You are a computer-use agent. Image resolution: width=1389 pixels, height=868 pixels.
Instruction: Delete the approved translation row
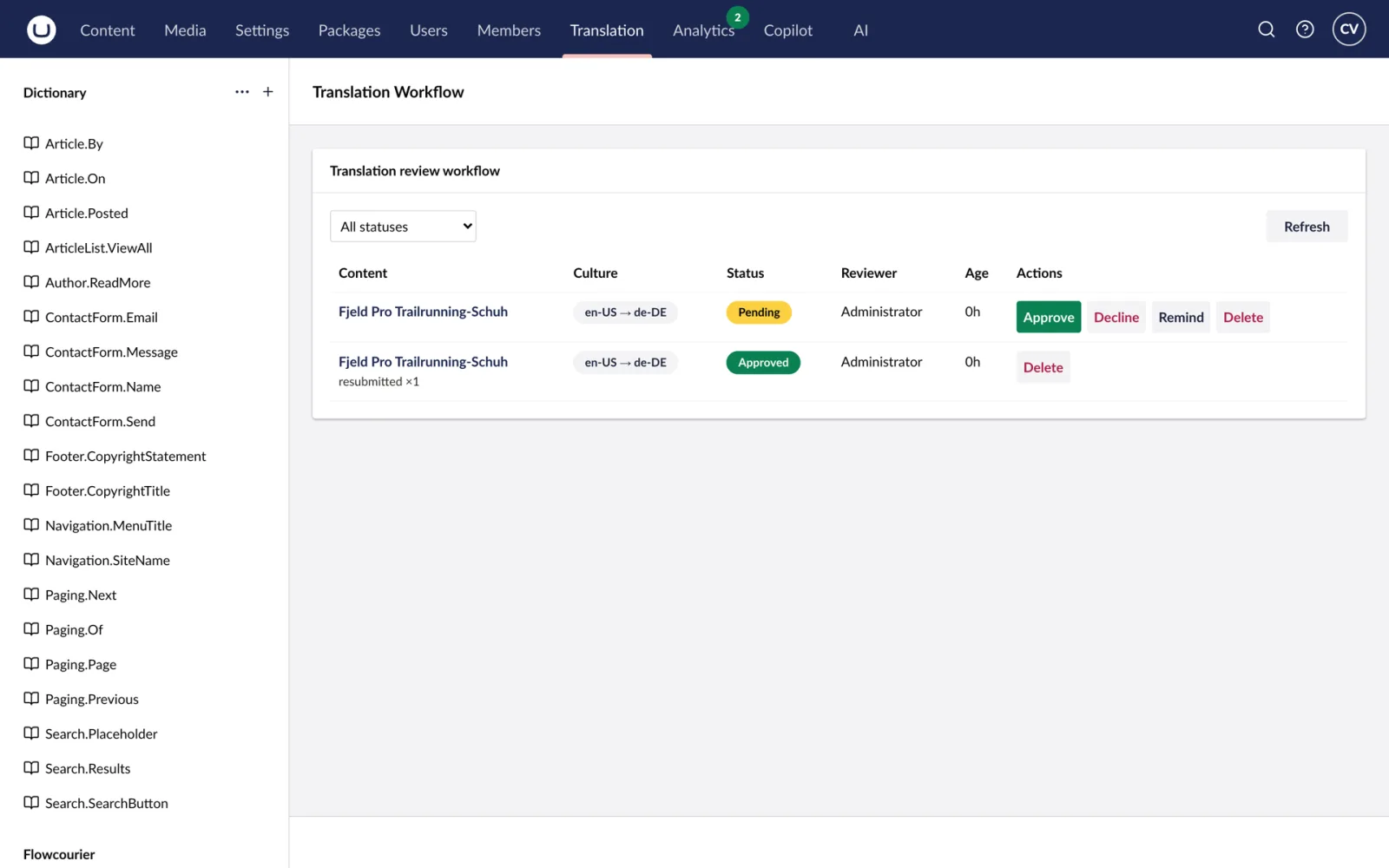coord(1043,368)
